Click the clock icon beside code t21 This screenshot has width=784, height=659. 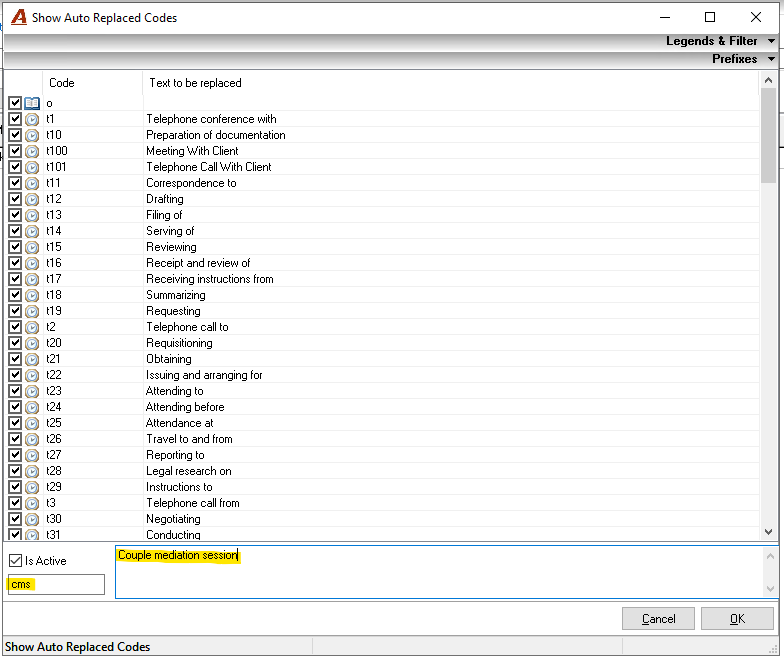click(x=32, y=360)
